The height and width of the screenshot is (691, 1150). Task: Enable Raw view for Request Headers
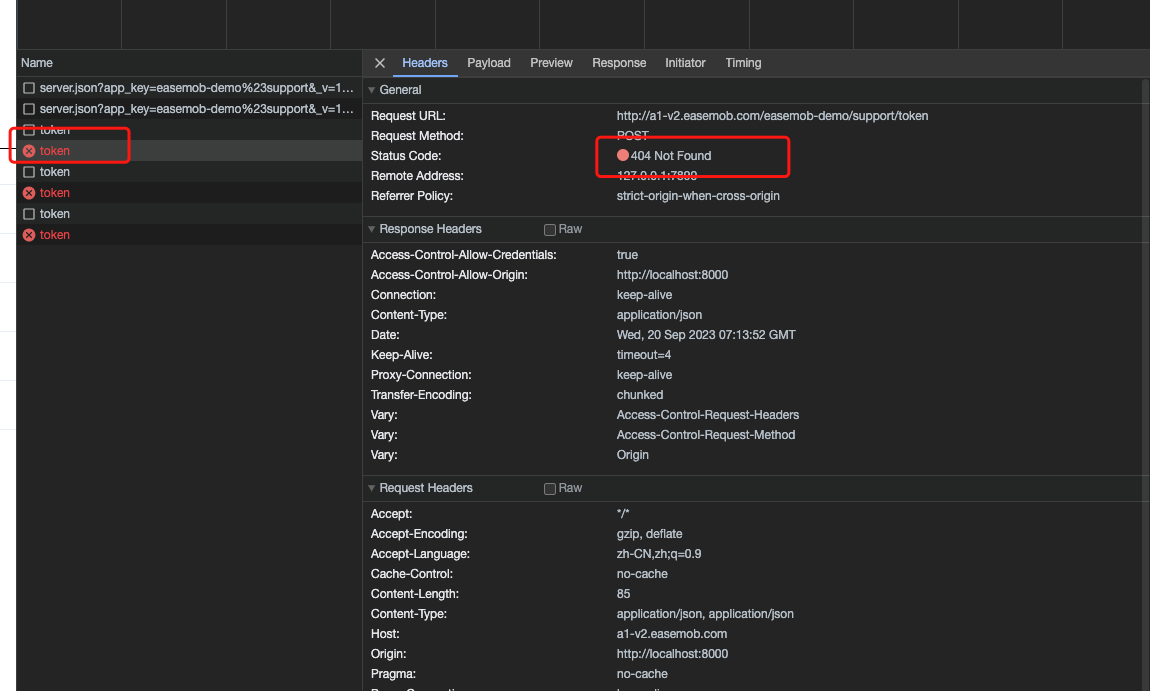pos(549,489)
